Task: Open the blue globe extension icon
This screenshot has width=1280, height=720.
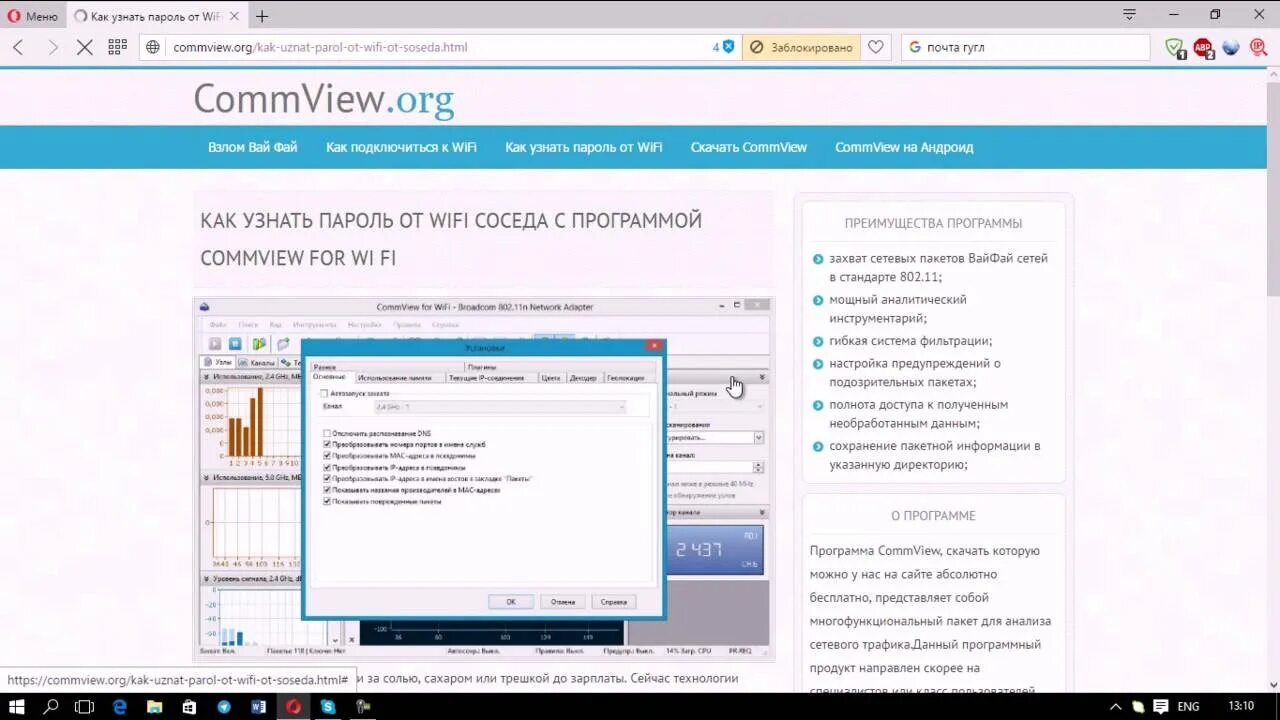Action: click(x=1231, y=47)
